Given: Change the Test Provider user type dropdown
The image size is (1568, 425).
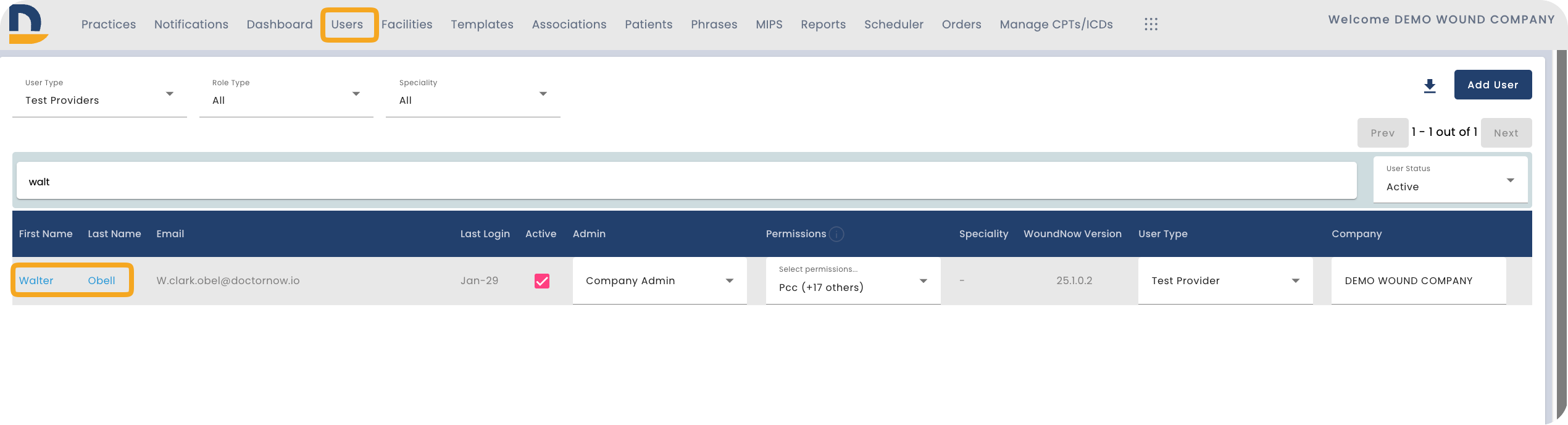Looking at the screenshot, I should tap(1225, 280).
